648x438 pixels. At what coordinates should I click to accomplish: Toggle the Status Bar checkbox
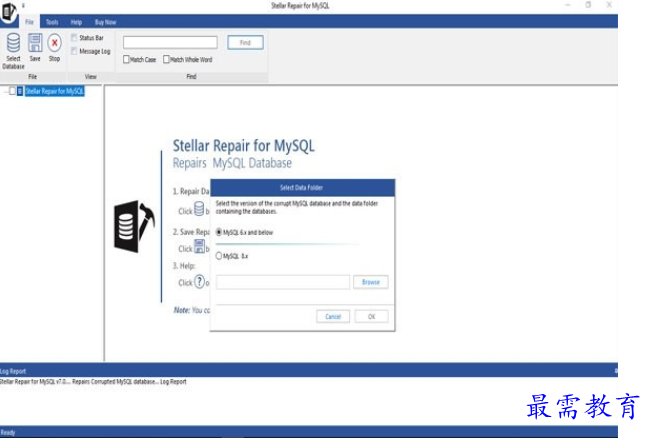click(74, 38)
